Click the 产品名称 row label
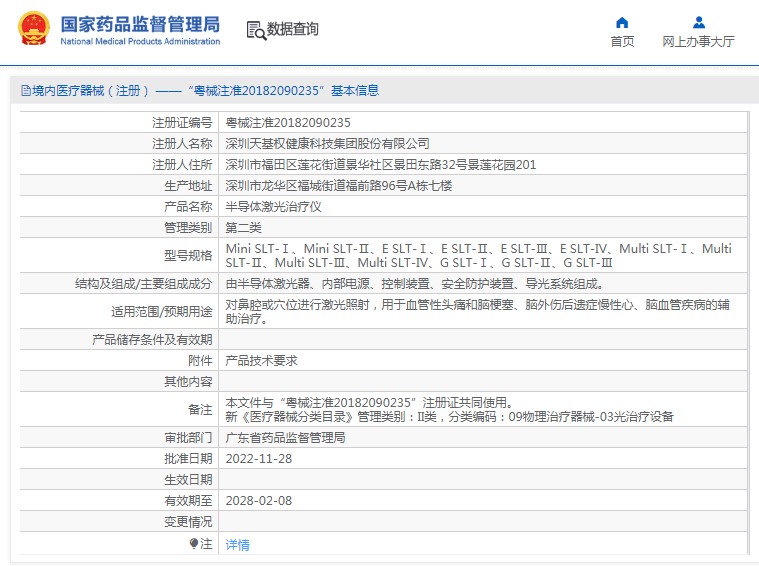 coord(188,207)
